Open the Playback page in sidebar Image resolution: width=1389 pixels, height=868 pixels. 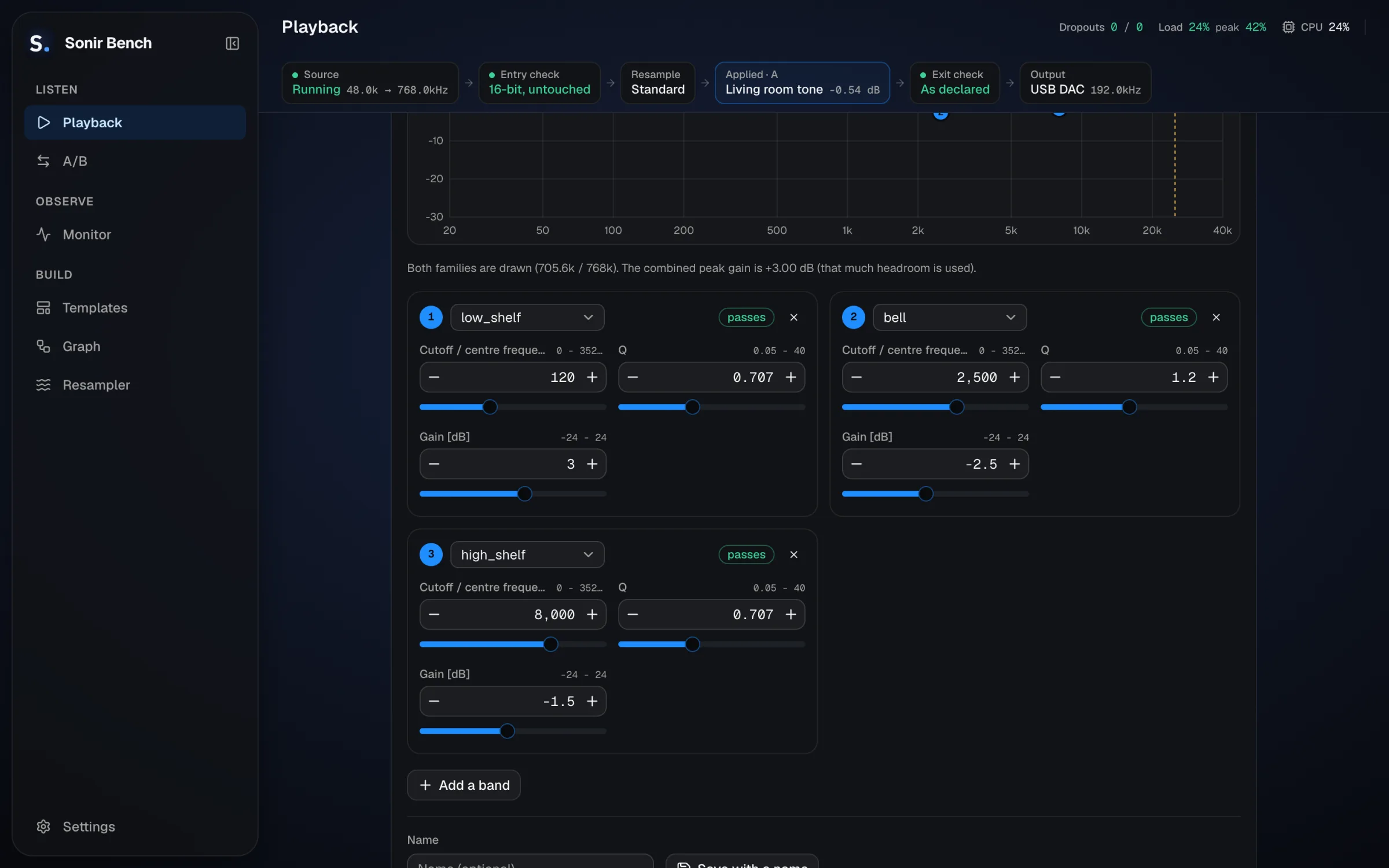tap(135, 123)
